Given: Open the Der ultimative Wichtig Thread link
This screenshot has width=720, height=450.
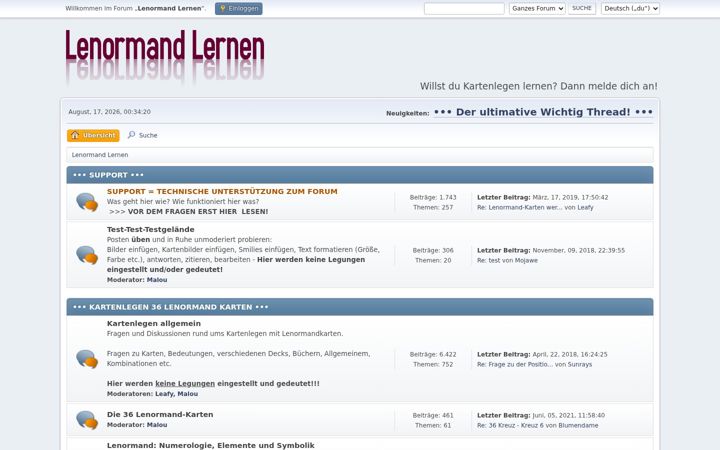Looking at the screenshot, I should (x=543, y=112).
